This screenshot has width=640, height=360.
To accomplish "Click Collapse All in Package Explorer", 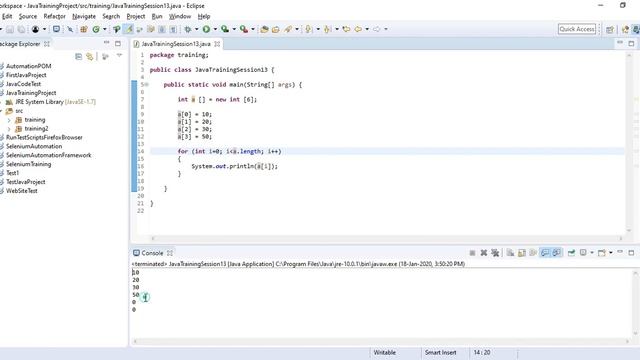I will point(78,56).
